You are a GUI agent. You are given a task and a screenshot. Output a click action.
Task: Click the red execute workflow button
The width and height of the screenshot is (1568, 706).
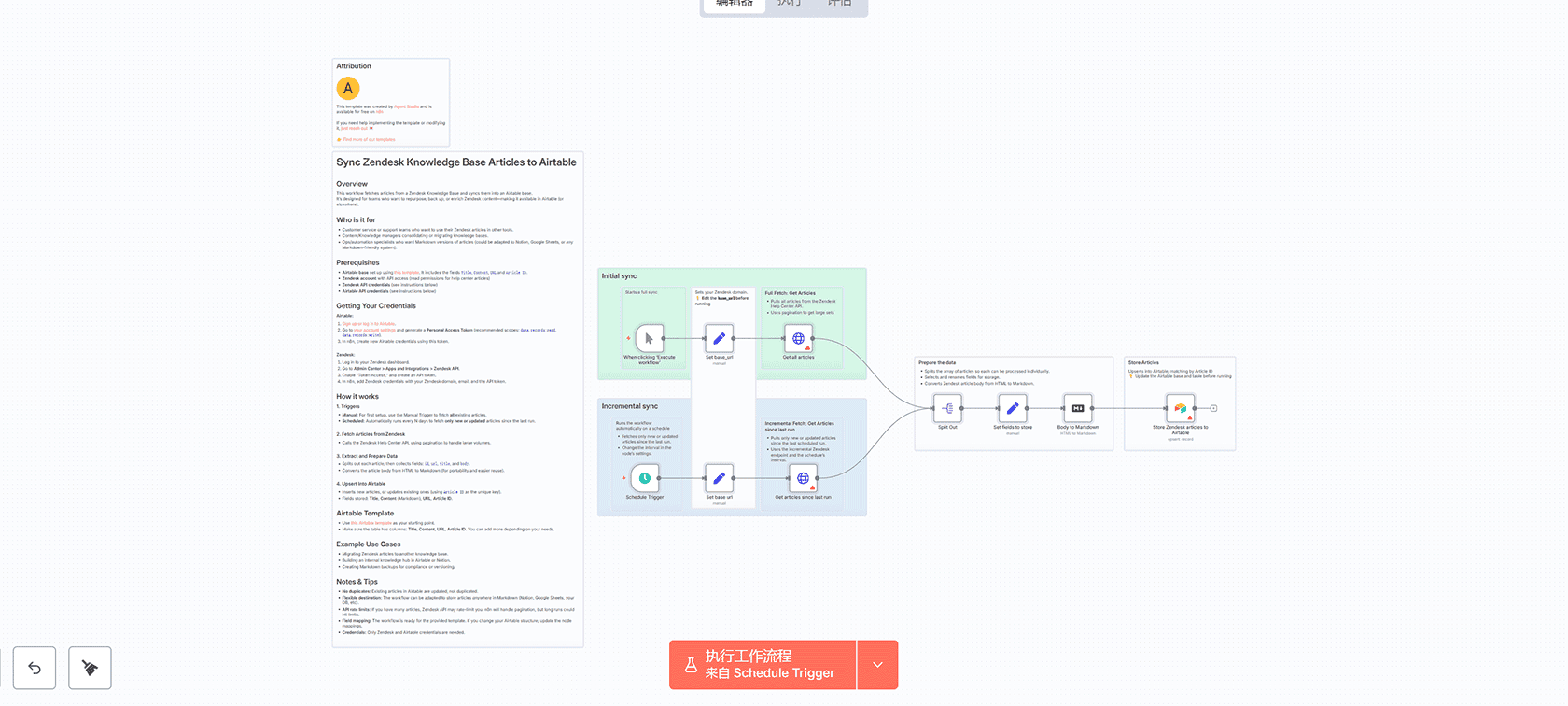762,665
